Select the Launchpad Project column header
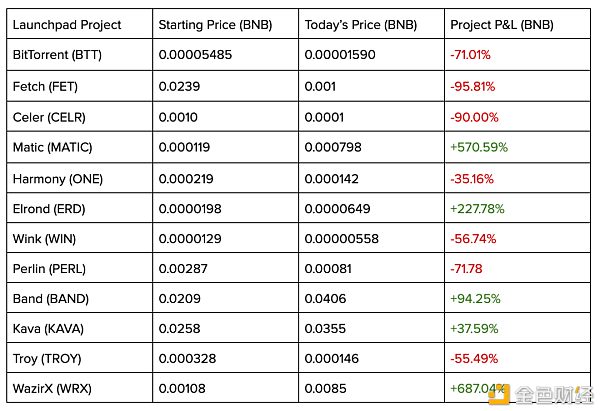 [x=67, y=25]
